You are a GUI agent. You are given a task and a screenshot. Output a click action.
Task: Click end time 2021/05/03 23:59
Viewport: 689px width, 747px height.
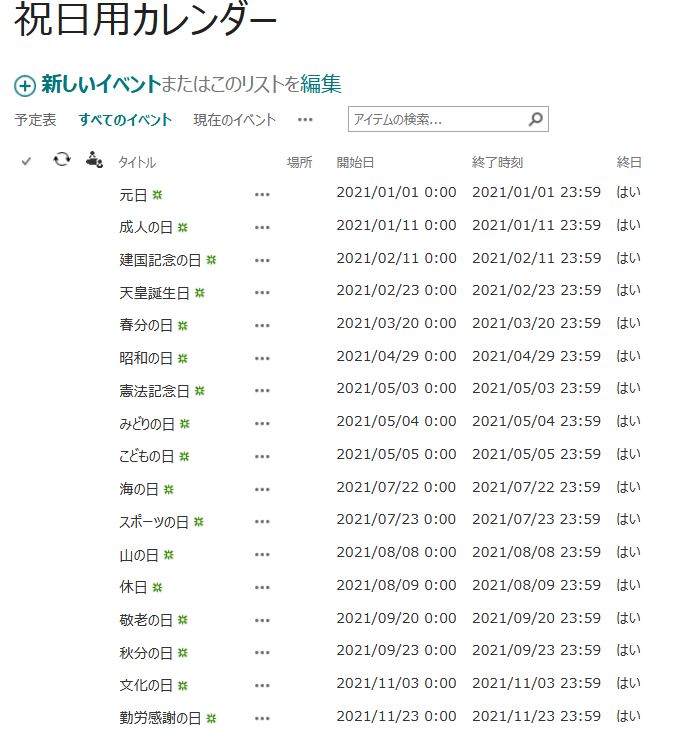(x=537, y=389)
